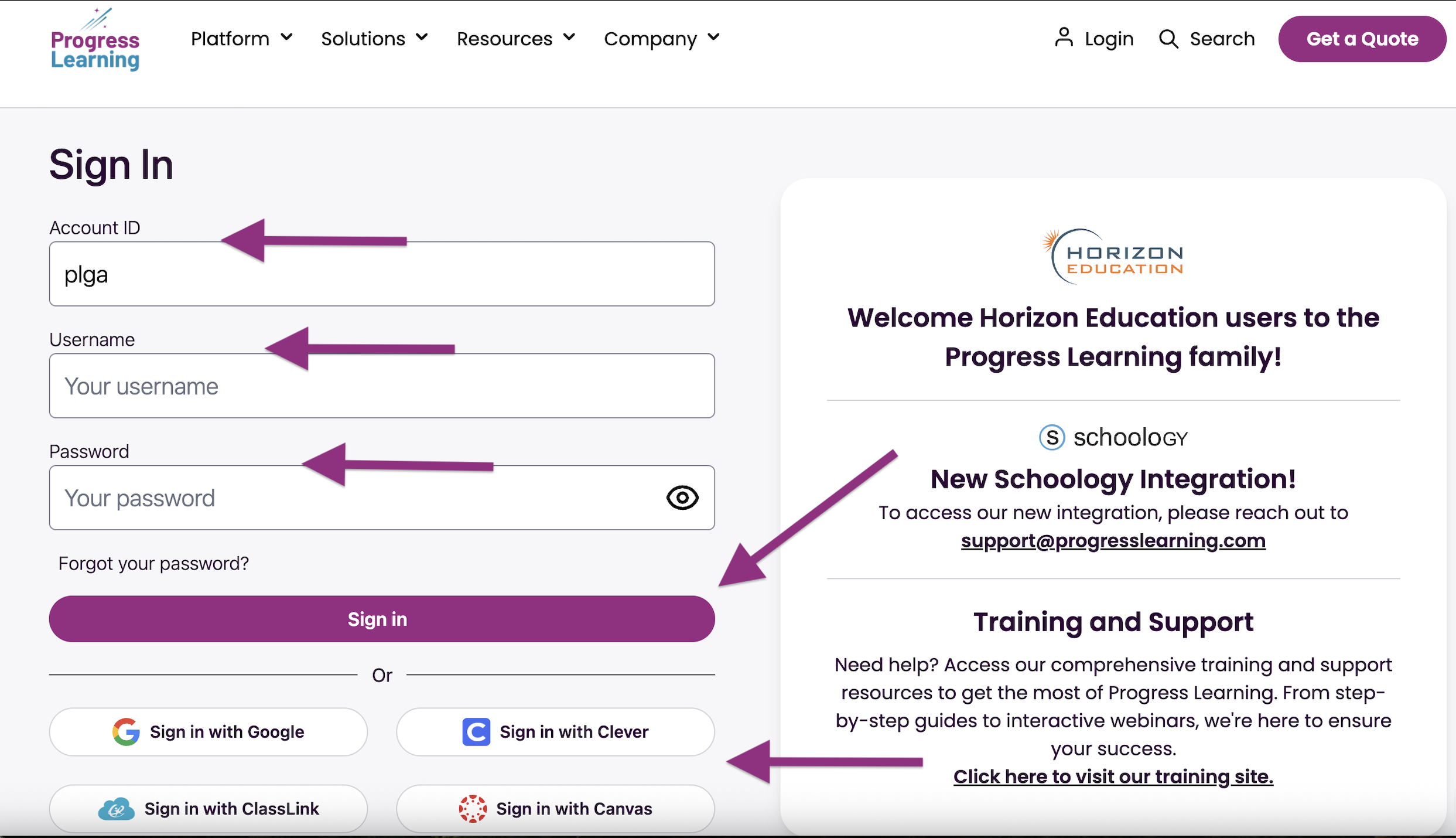
Task: Click Sign in with Canvas button
Action: 555,809
